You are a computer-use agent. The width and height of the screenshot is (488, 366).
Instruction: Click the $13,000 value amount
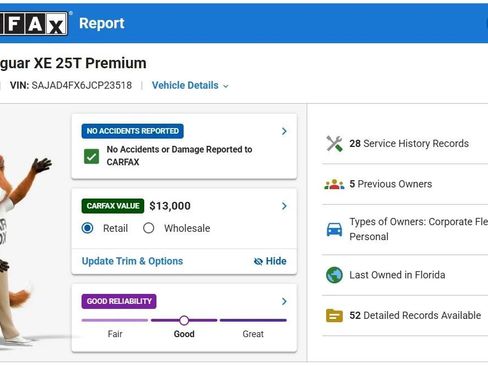[170, 206]
